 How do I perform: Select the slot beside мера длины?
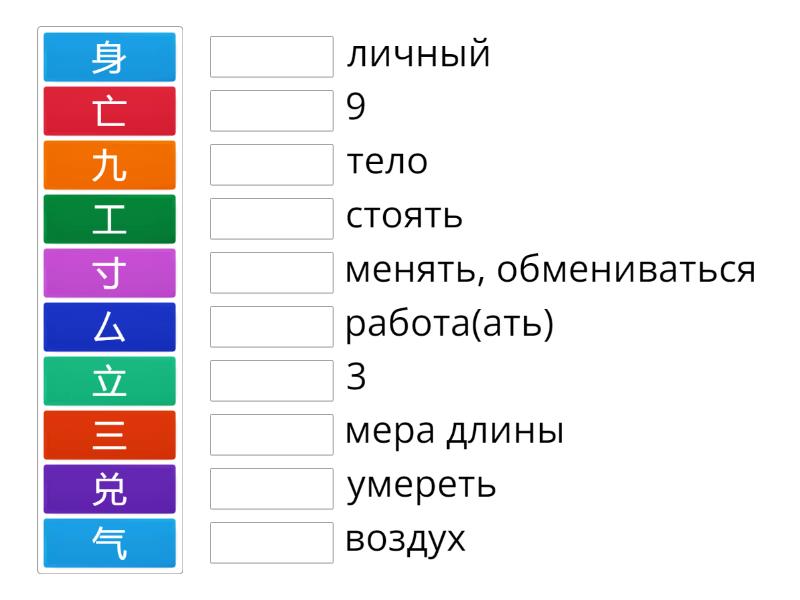[x=272, y=435]
